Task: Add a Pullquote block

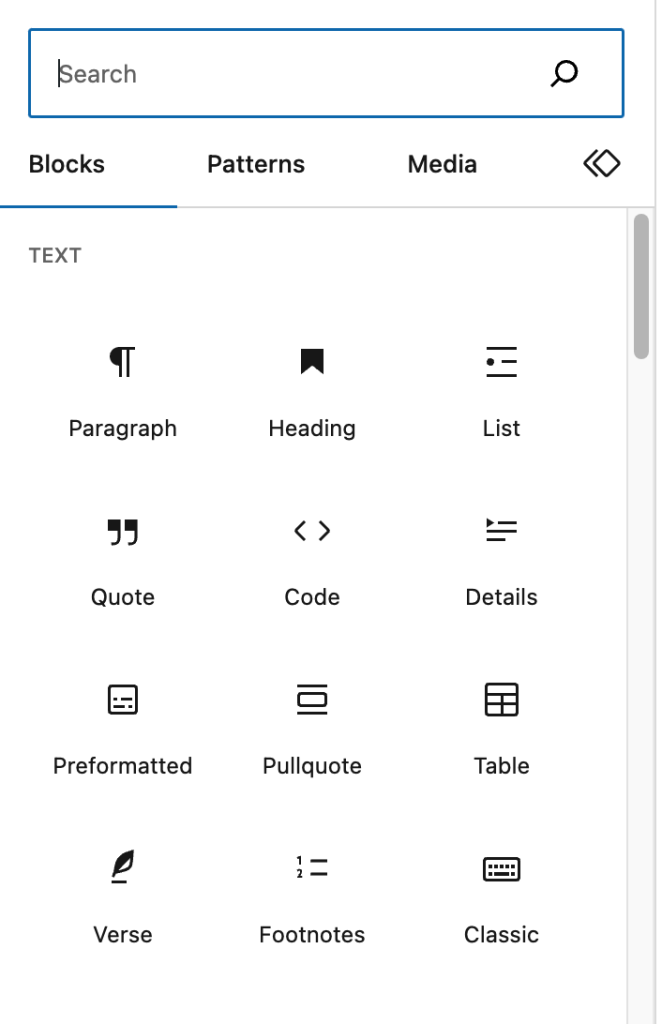Action: (x=312, y=727)
